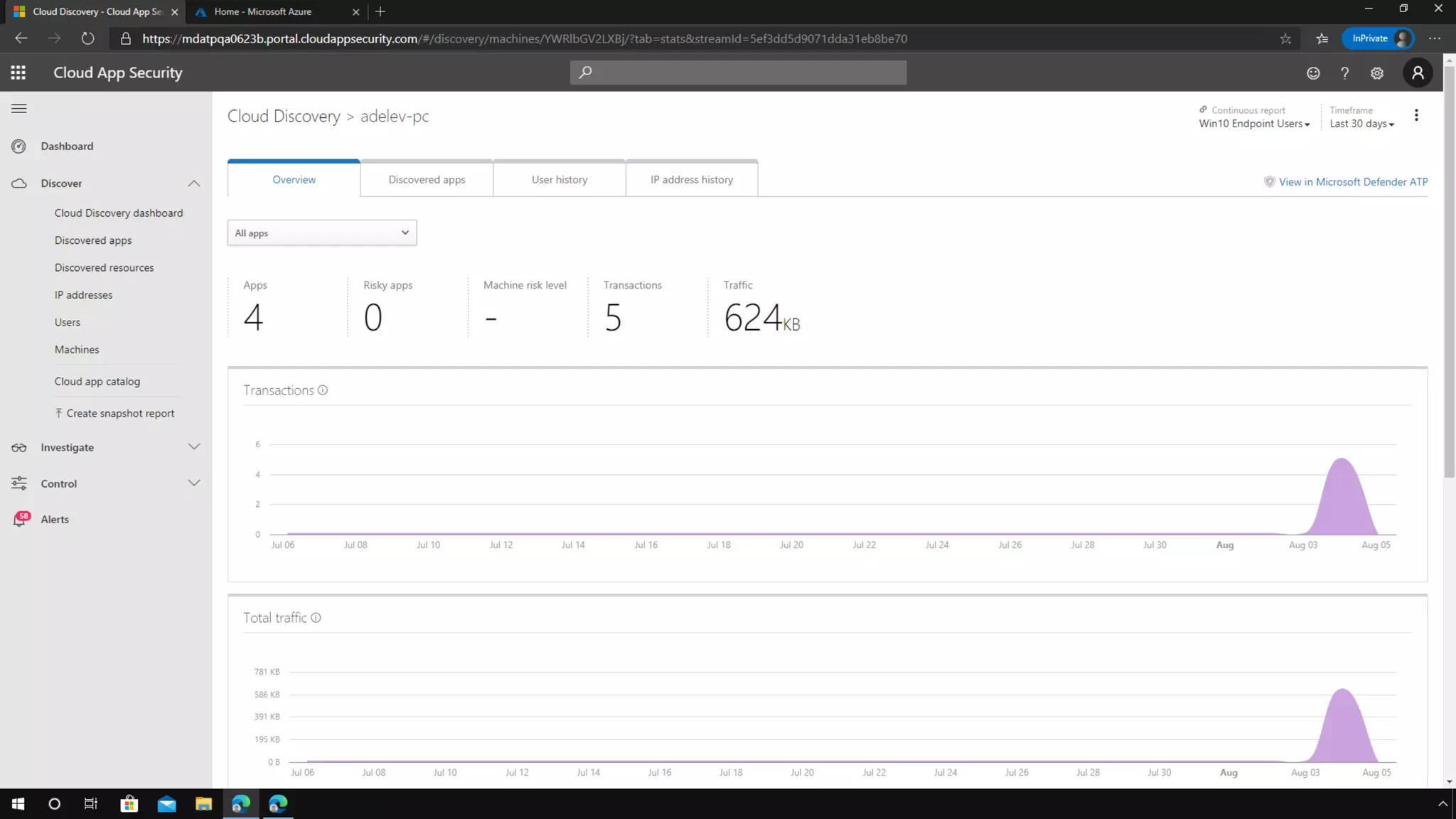Open the feedback smiley icon
This screenshot has height=819, width=1456.
(x=1313, y=73)
